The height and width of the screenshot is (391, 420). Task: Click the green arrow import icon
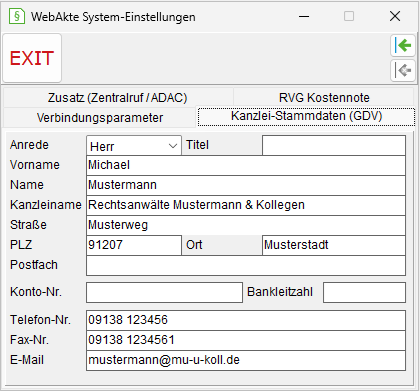[403, 45]
